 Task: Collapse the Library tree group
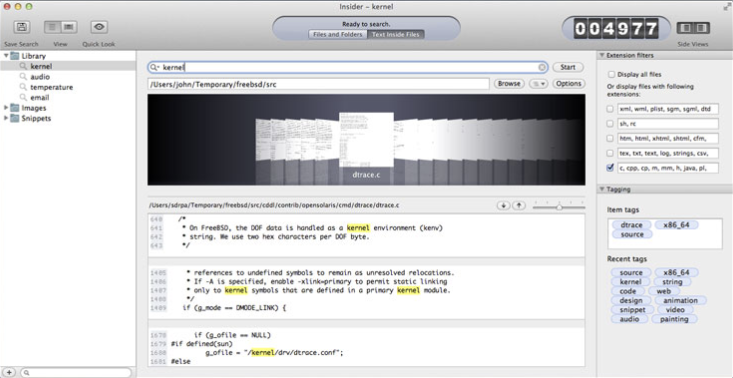[6, 56]
